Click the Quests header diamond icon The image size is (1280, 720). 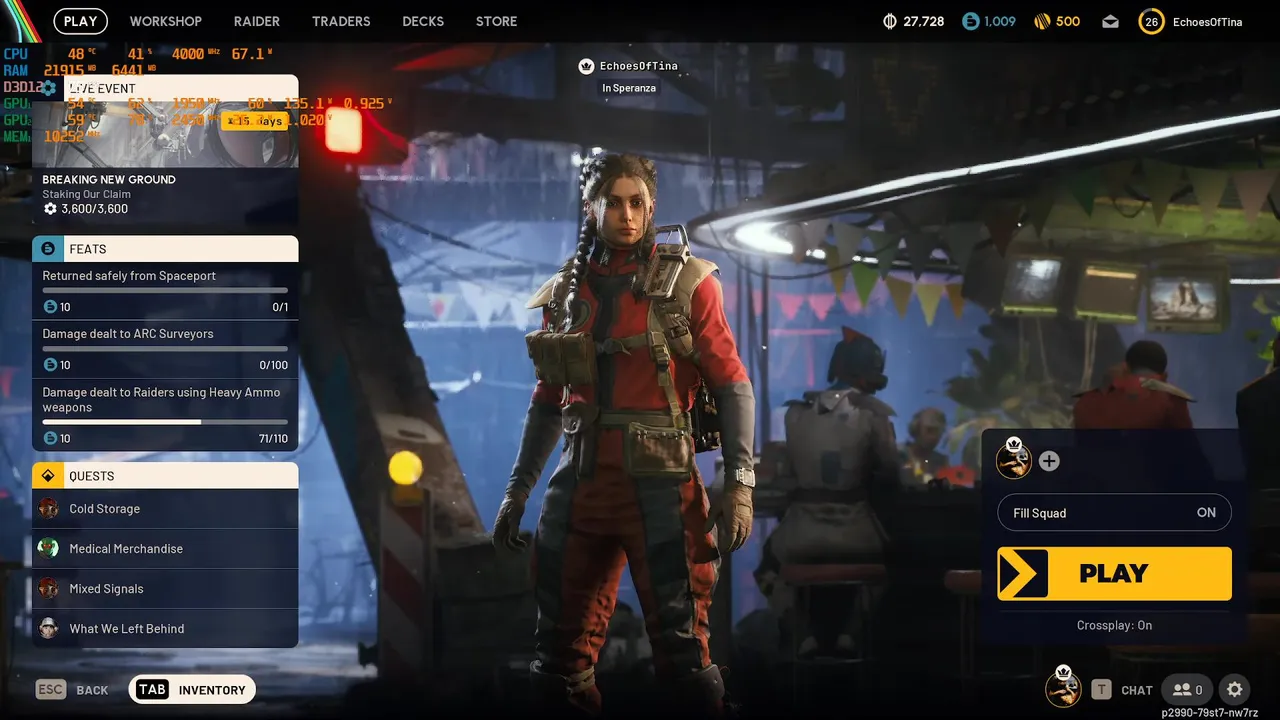click(x=48, y=476)
